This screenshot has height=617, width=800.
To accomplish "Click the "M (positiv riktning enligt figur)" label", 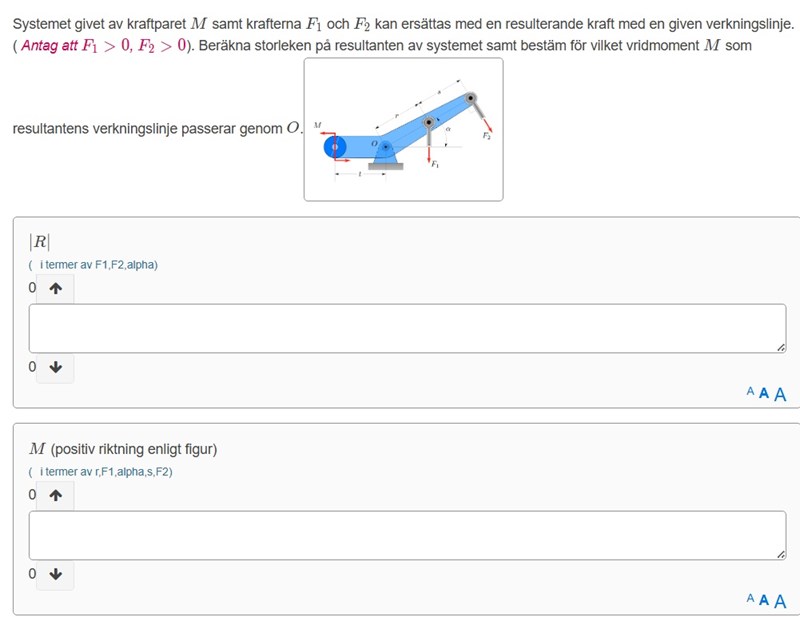I will click(123, 449).
